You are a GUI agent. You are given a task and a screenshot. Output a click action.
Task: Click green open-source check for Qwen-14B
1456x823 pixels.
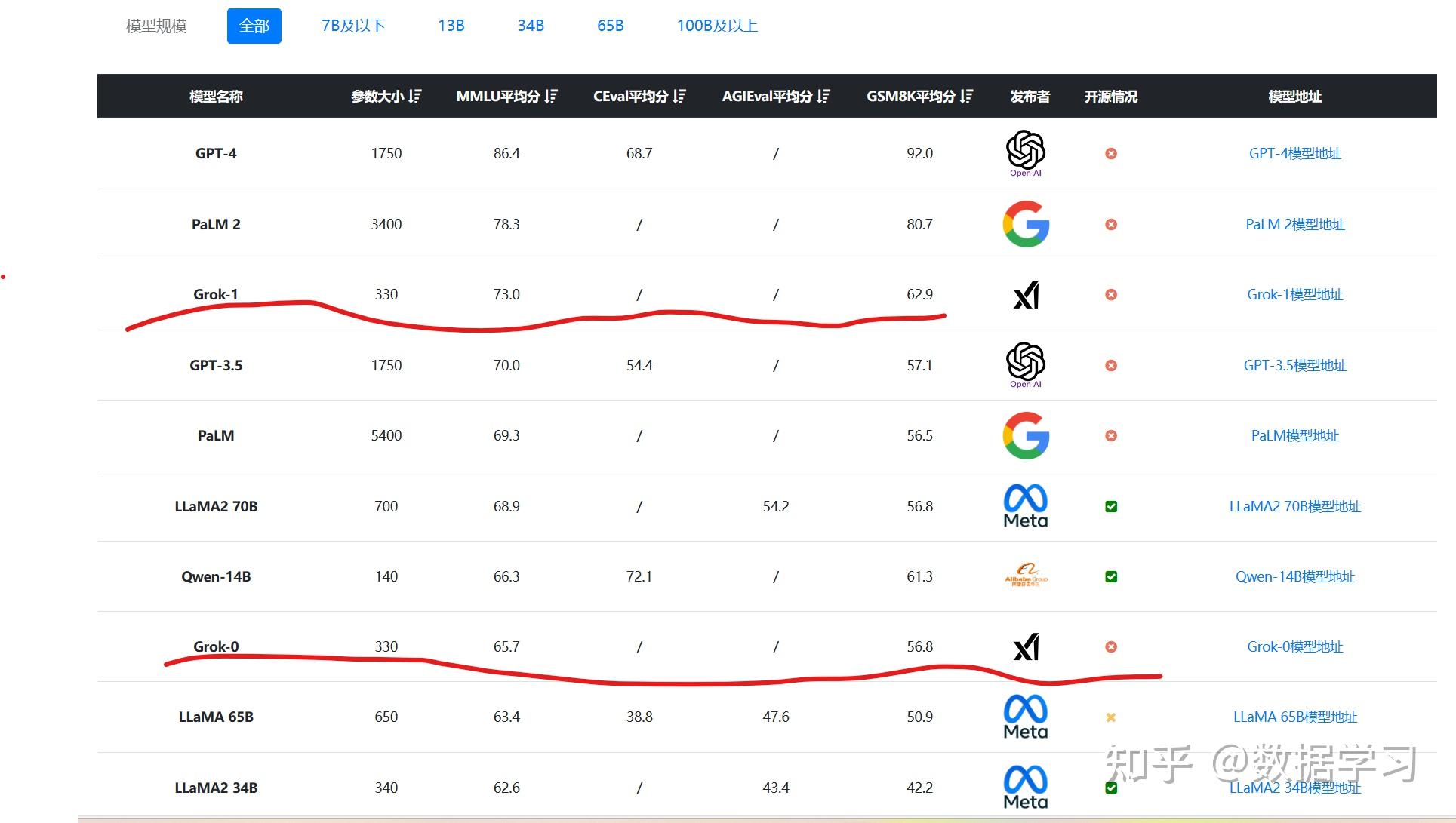(x=1111, y=576)
